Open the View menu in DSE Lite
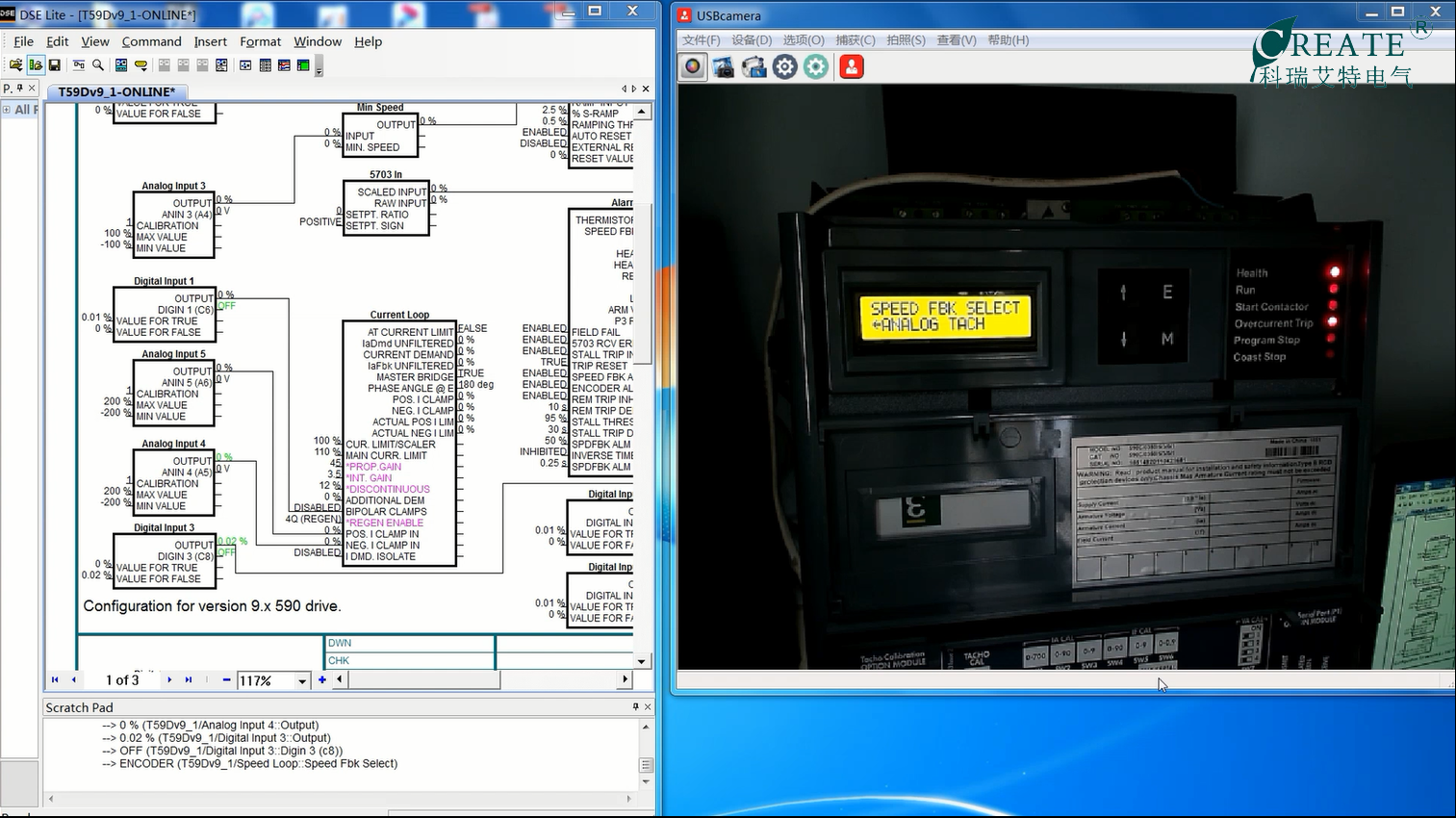The width and height of the screenshot is (1456, 818). [95, 41]
